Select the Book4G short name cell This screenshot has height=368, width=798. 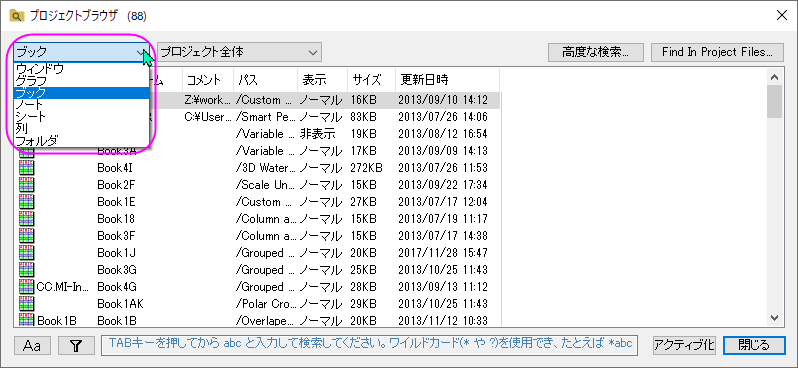pos(117,287)
